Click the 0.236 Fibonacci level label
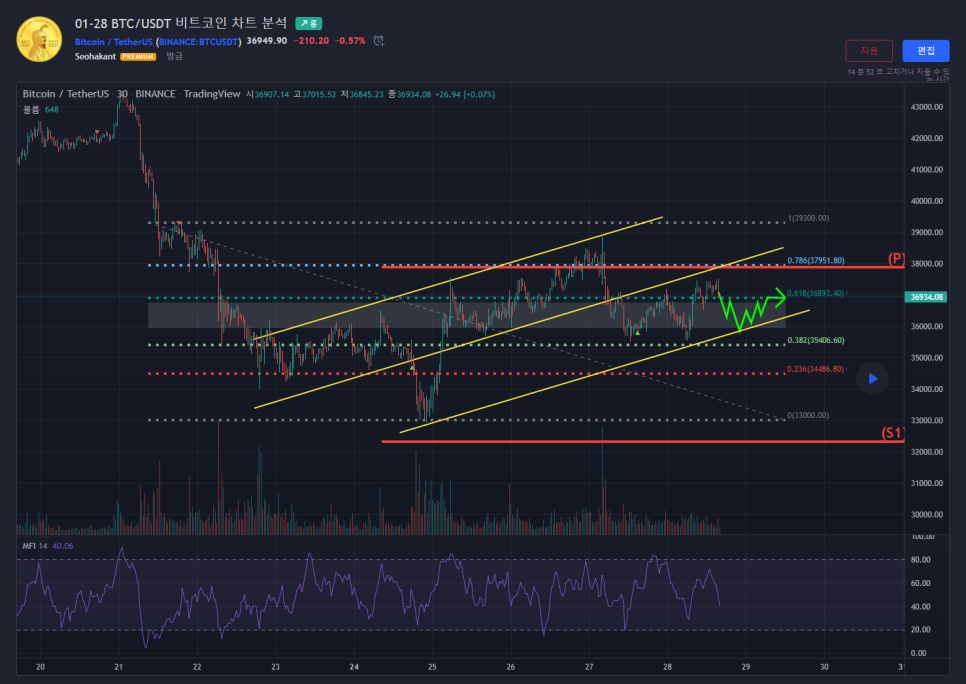966x684 pixels. [x=816, y=369]
